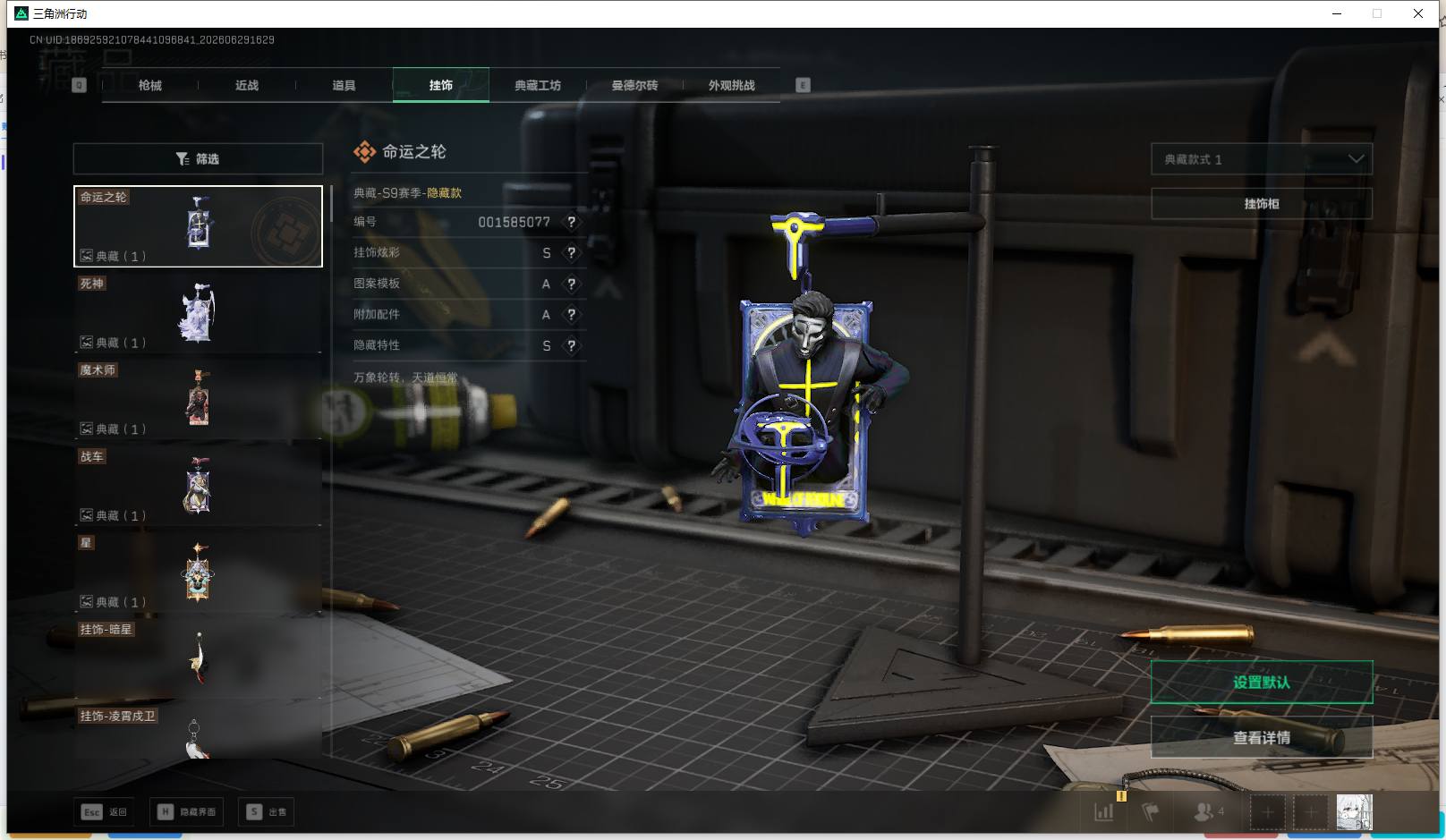This screenshot has height=840, width=1446.
Task: Expand the 典藏款式 1 dropdown
Action: (1262, 159)
